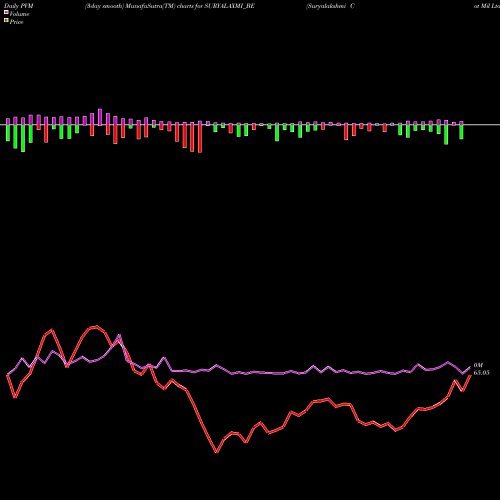Click the MunafaSutra charts for SURYALAXMI_BE title
This screenshot has width=500, height=500.
tap(170, 6)
